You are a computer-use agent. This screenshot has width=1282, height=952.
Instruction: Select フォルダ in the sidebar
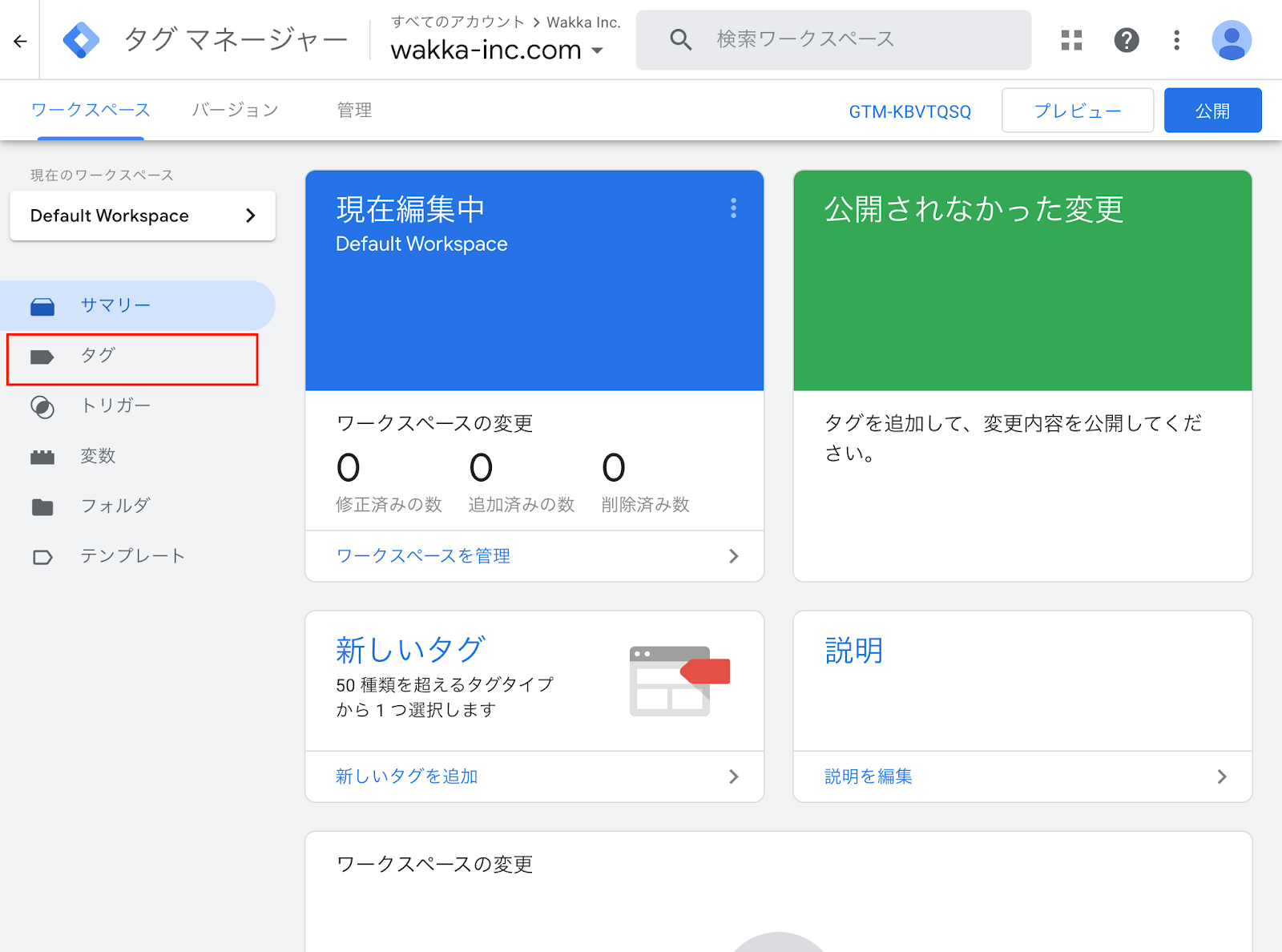click(x=138, y=506)
